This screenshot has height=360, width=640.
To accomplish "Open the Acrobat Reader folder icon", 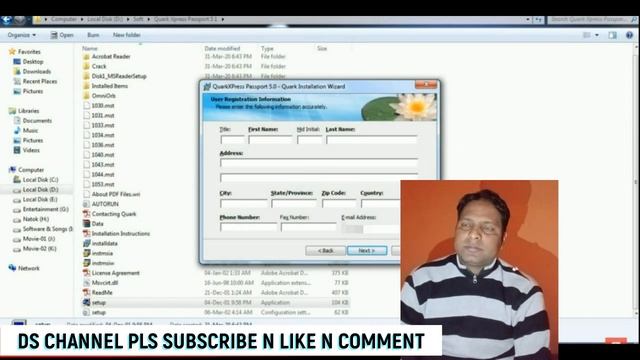I will point(87,56).
